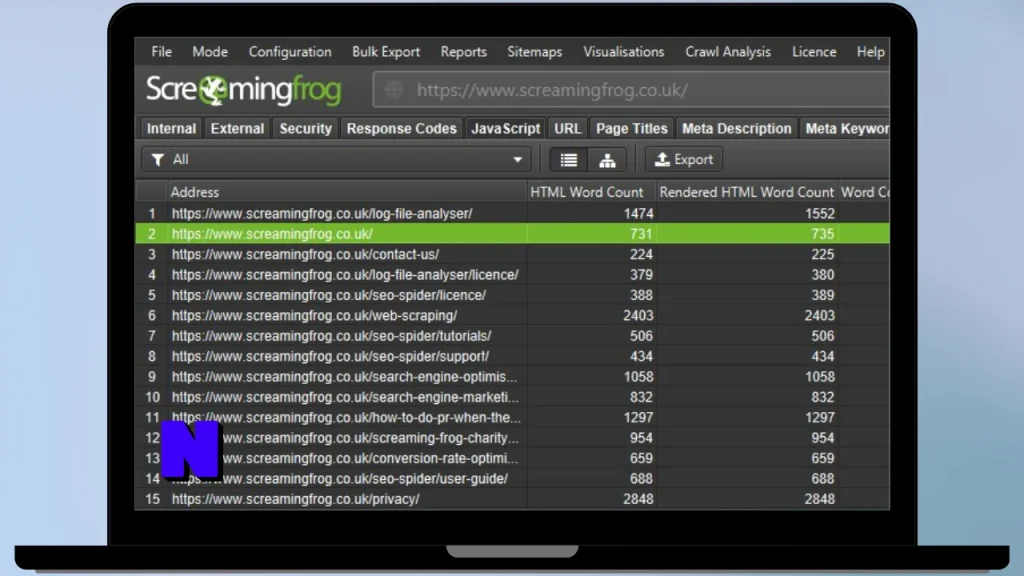This screenshot has width=1024, height=576.
Task: Select the screaming-frog-charity... row
Action: coord(512,438)
